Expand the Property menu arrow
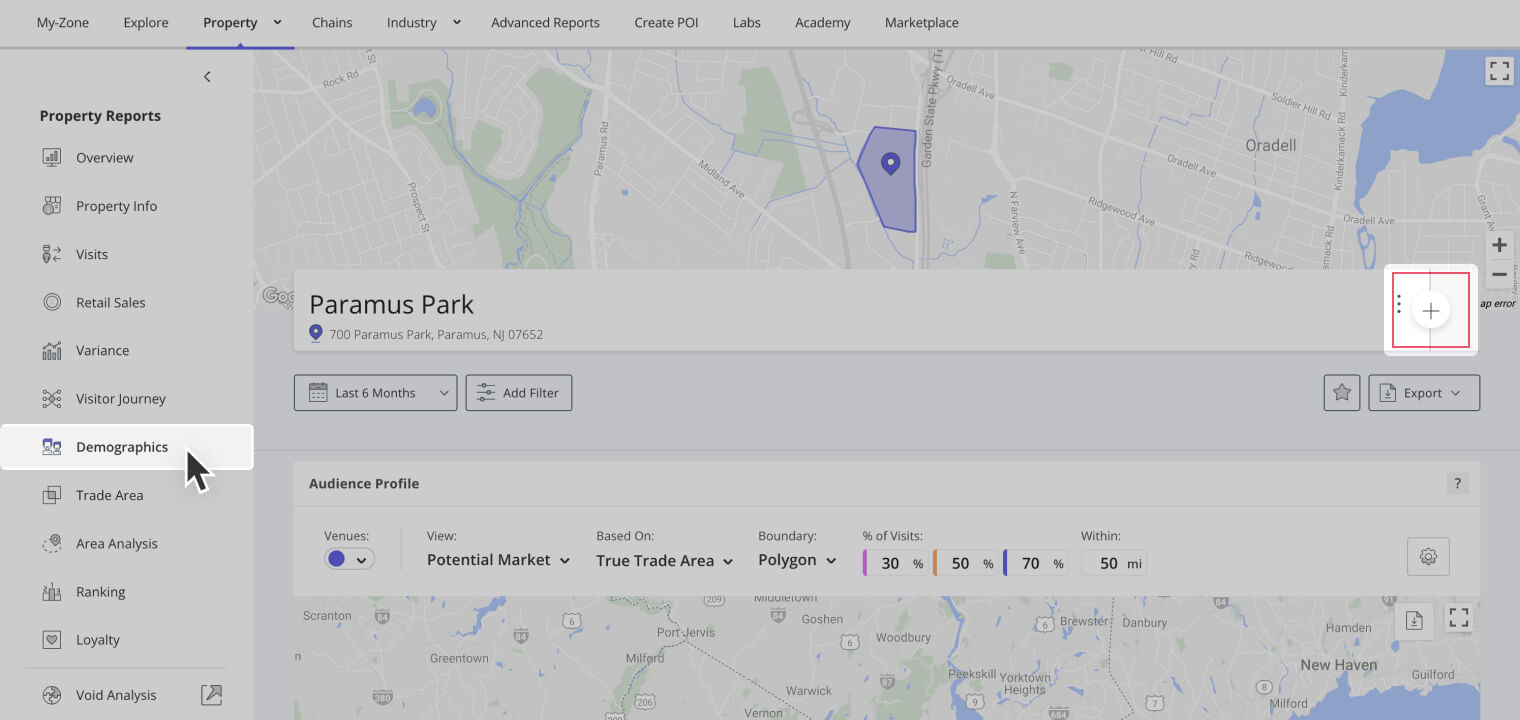 pyautogui.click(x=277, y=22)
